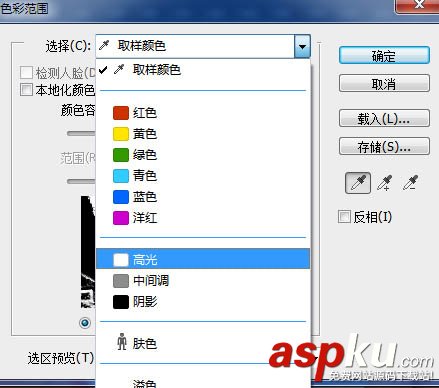
Task: Select the add-to-sample eyedropper tool
Action: coord(384,183)
